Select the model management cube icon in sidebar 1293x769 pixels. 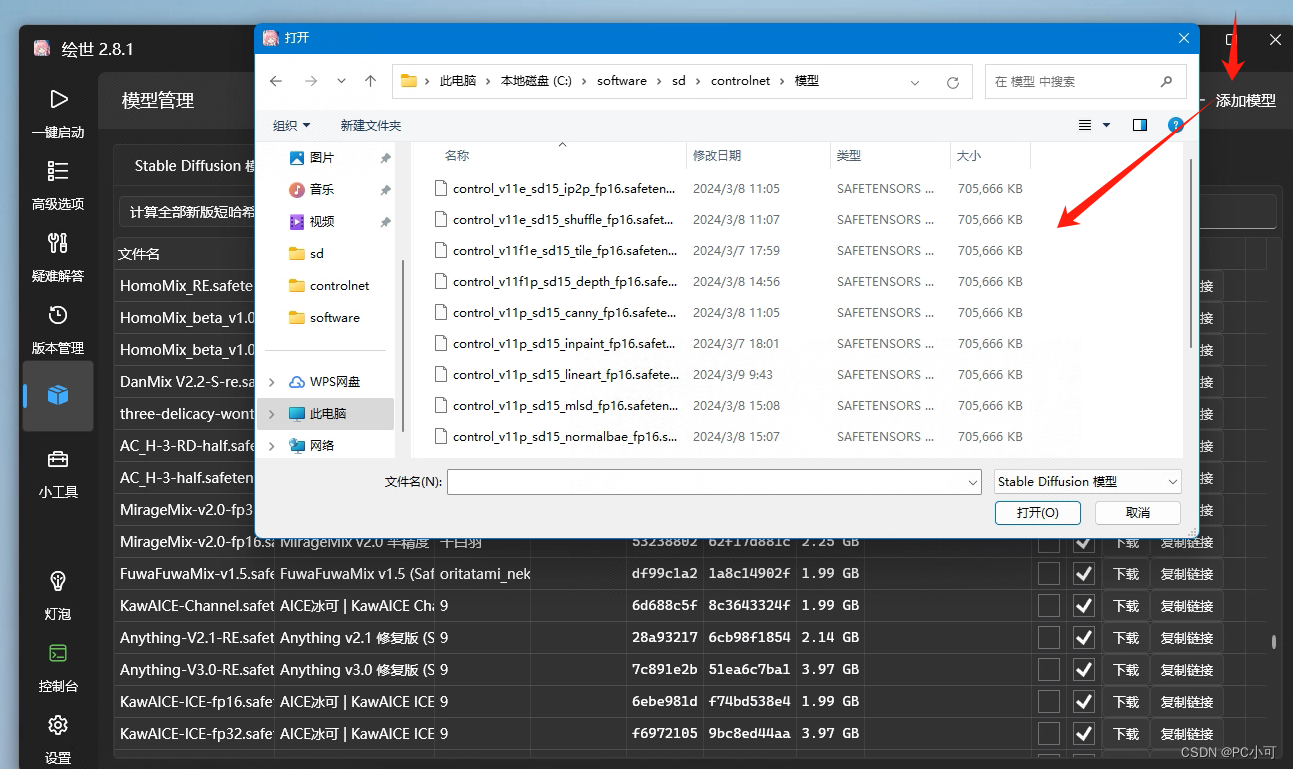(58, 395)
